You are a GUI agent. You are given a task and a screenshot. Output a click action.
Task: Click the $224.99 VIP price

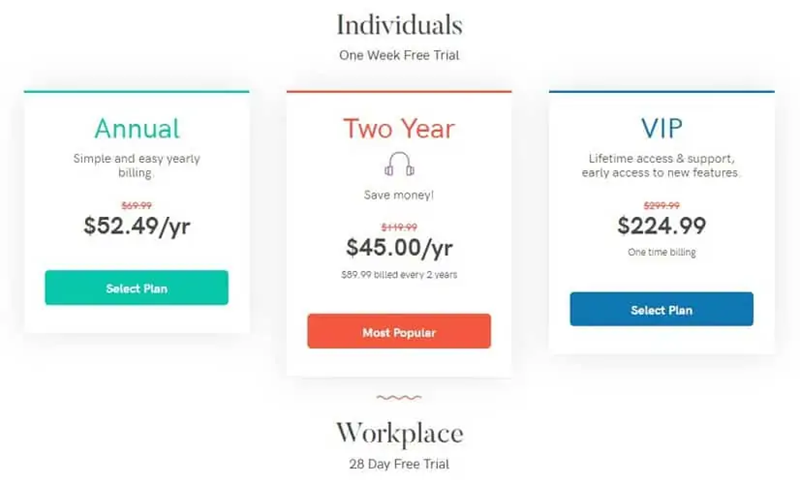[662, 225]
